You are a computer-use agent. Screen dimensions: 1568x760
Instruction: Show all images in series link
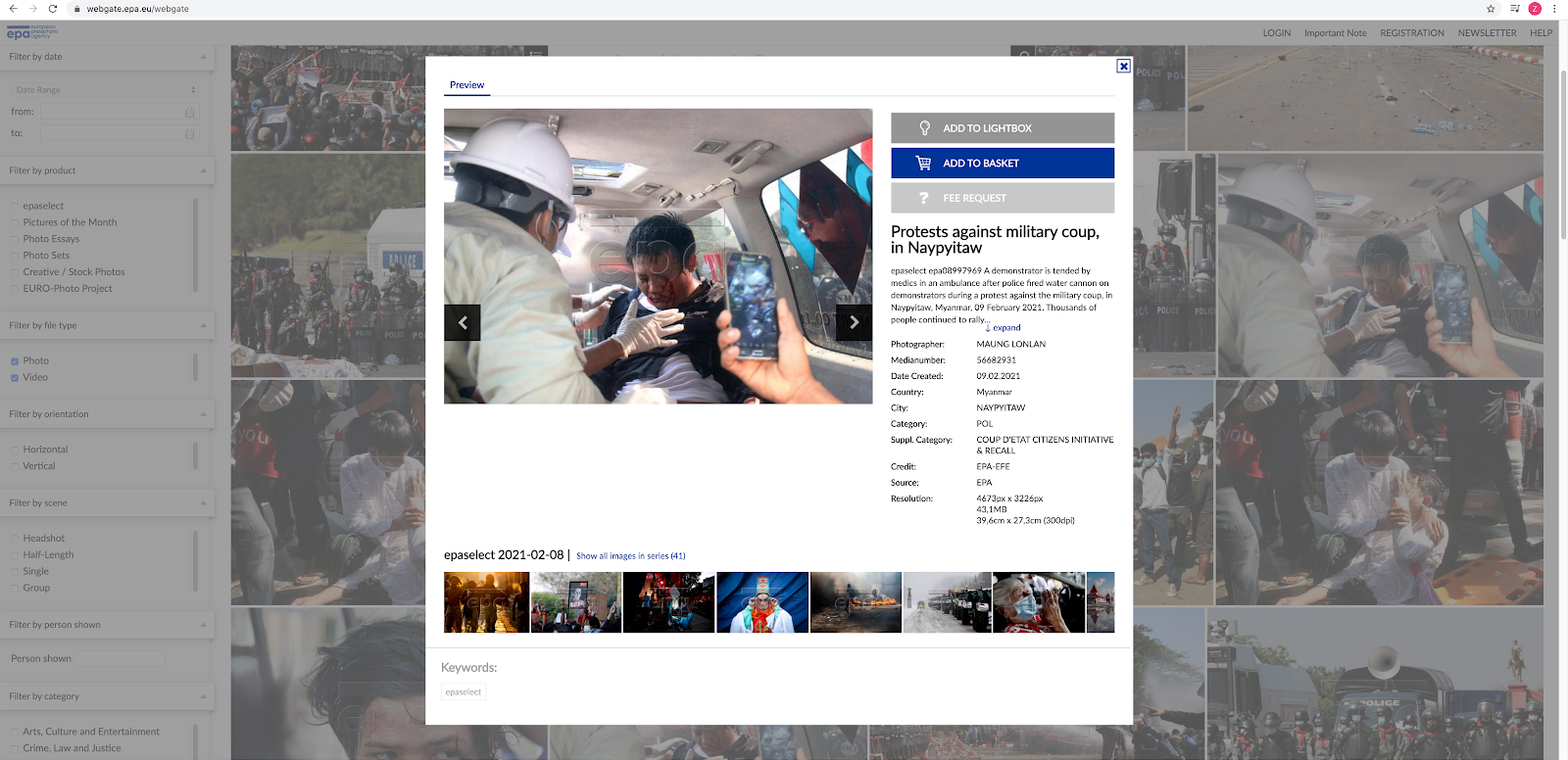click(x=630, y=556)
